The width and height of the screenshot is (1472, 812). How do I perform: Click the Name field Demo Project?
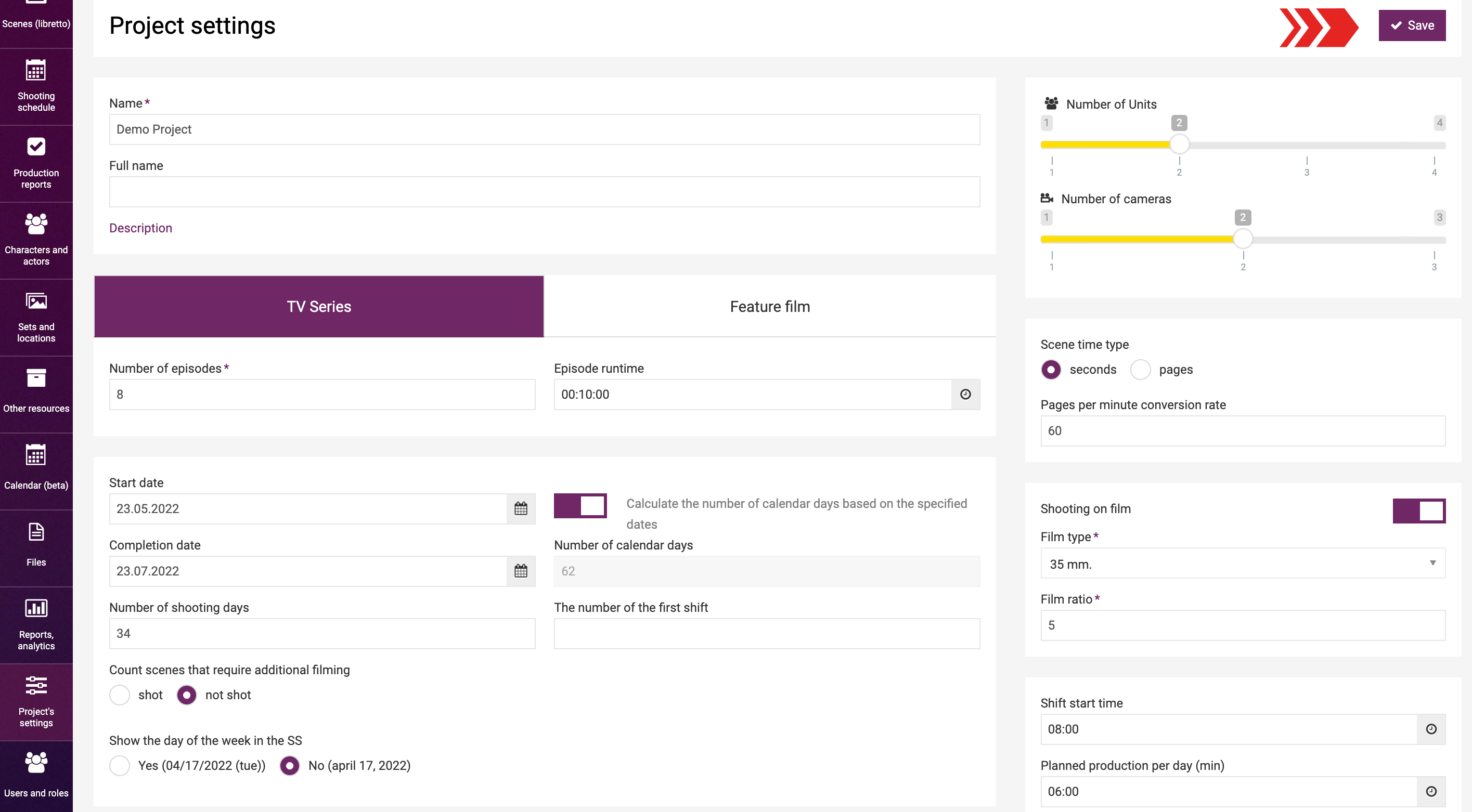[x=545, y=129]
